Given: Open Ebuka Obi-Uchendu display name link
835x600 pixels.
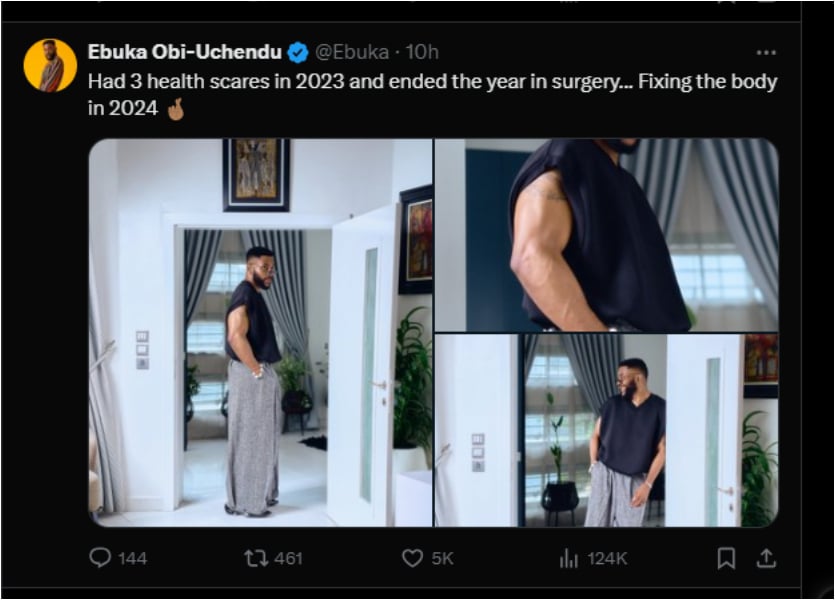Looking at the screenshot, I should [x=184, y=52].
